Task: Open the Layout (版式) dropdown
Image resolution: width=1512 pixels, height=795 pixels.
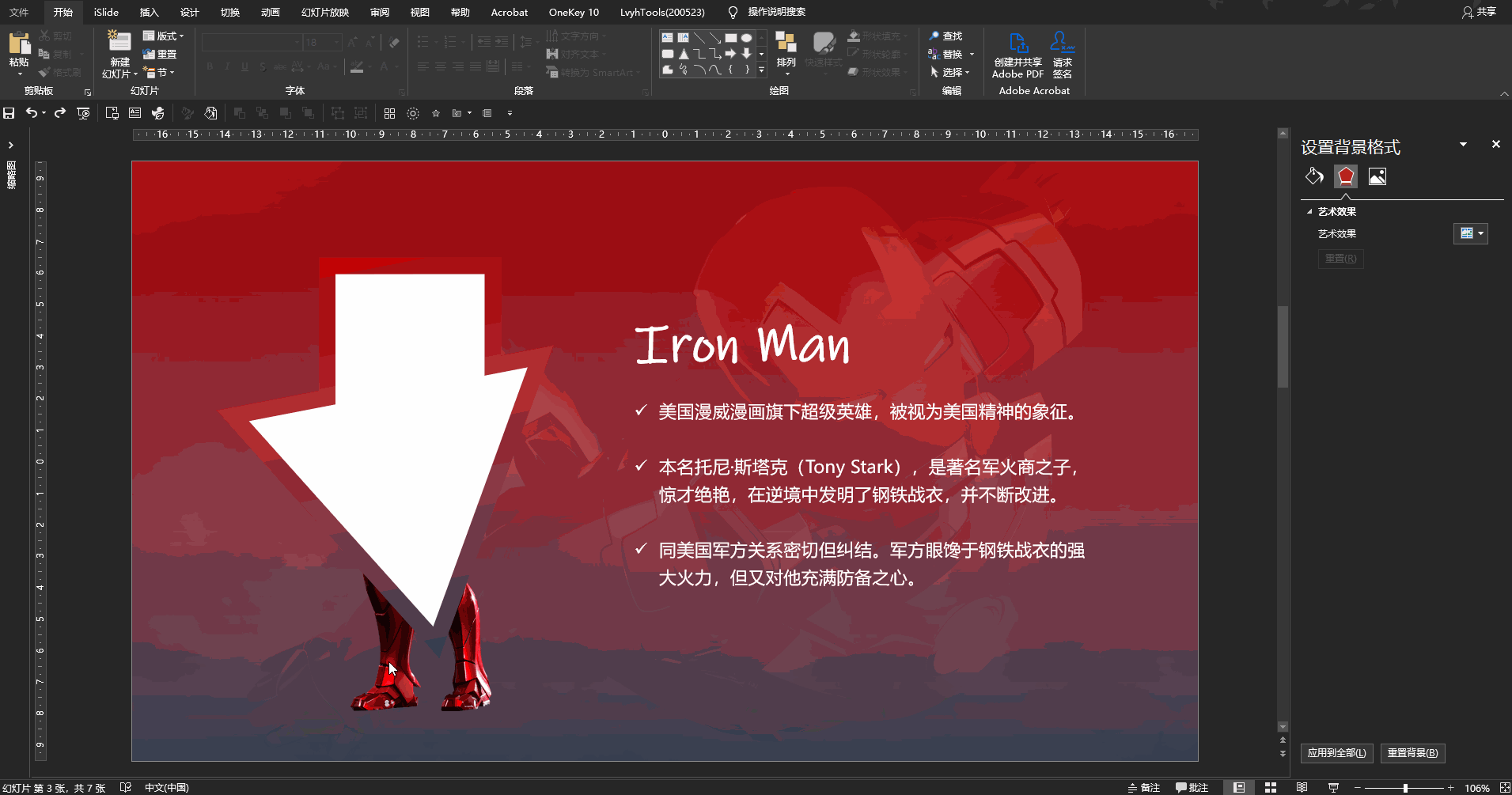Action: pyautogui.click(x=163, y=36)
